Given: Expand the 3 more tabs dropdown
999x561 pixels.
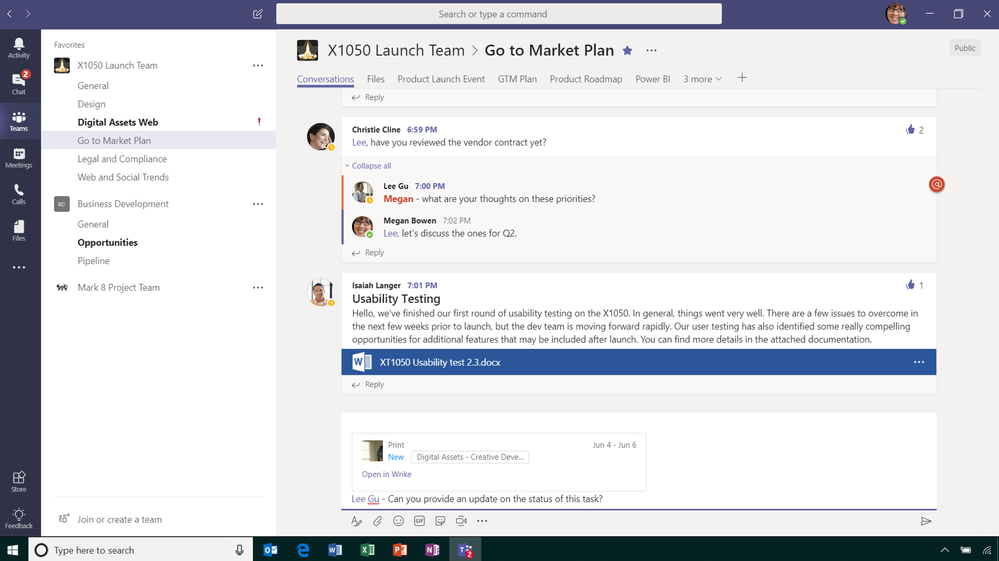Looking at the screenshot, I should point(702,79).
